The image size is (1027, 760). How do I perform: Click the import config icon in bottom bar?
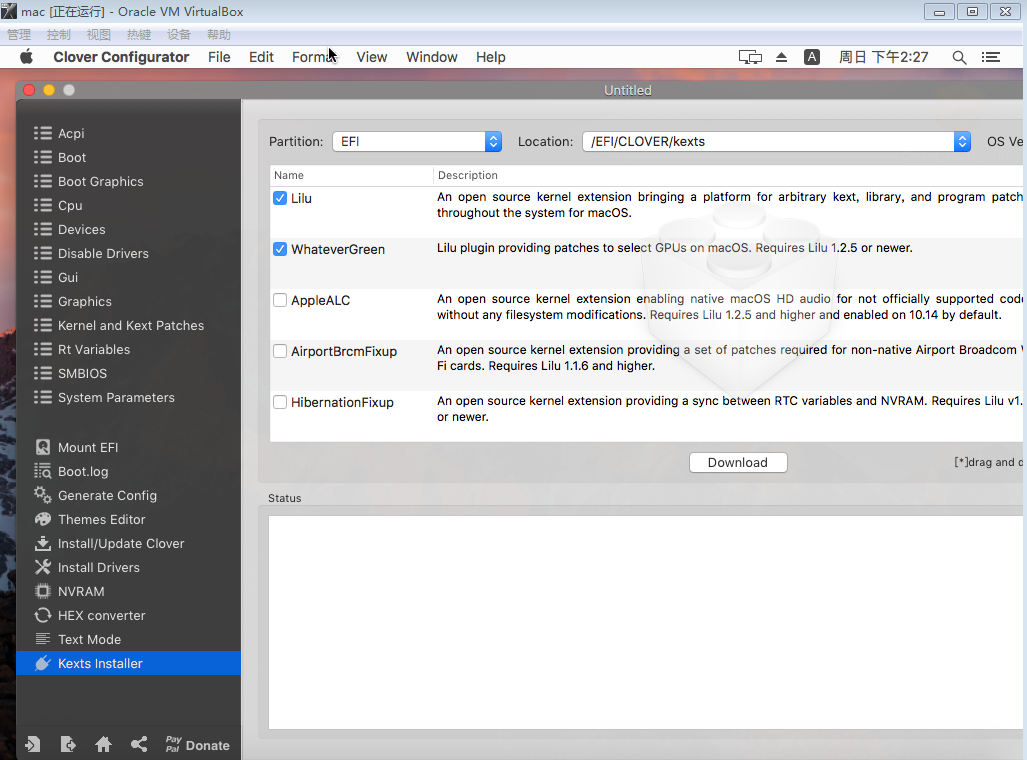point(32,744)
